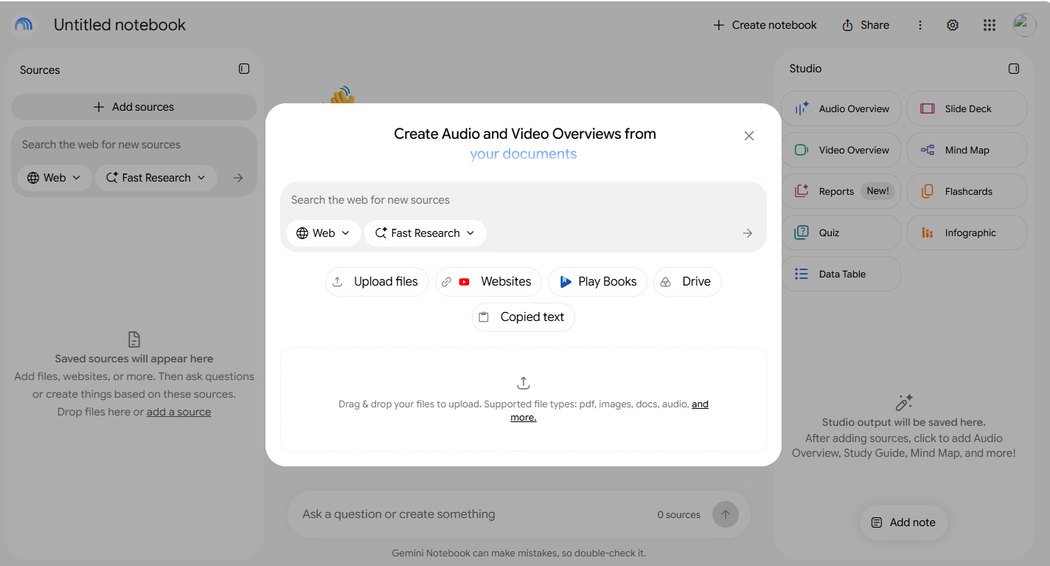
Task: Expand the Web dropdown in dialog
Action: point(323,233)
